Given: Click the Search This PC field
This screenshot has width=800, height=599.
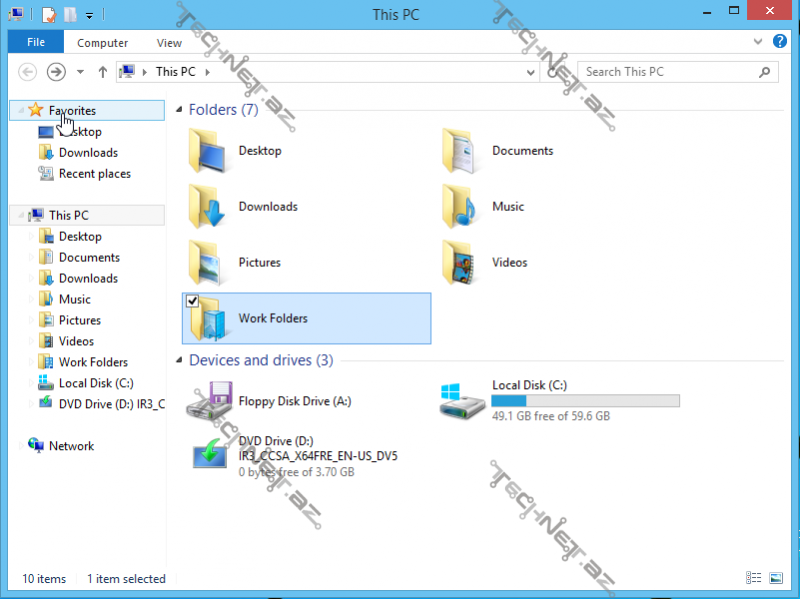Looking at the screenshot, I should (x=668, y=72).
